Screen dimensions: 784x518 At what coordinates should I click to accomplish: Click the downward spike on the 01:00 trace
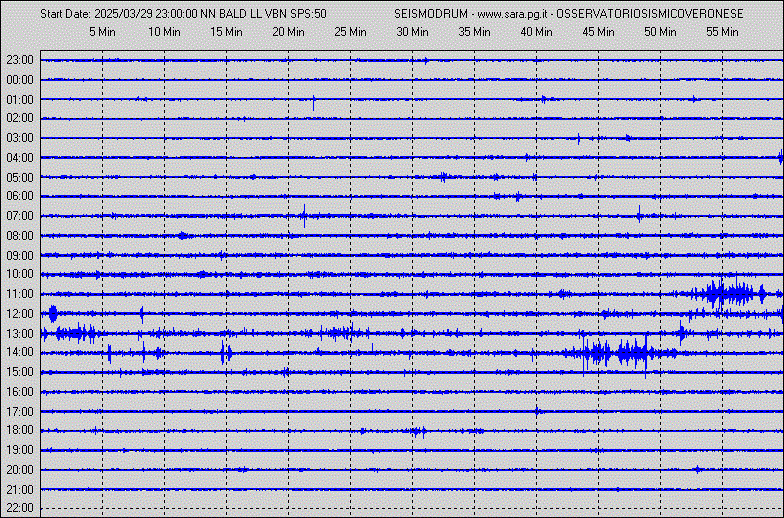314,103
